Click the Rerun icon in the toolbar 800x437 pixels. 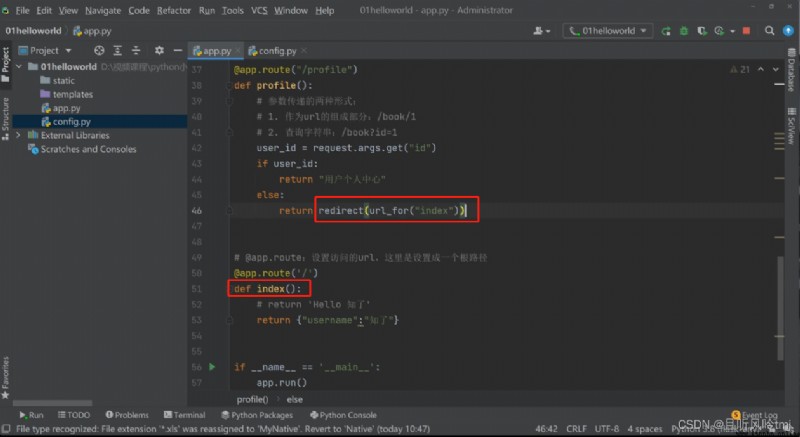666,31
